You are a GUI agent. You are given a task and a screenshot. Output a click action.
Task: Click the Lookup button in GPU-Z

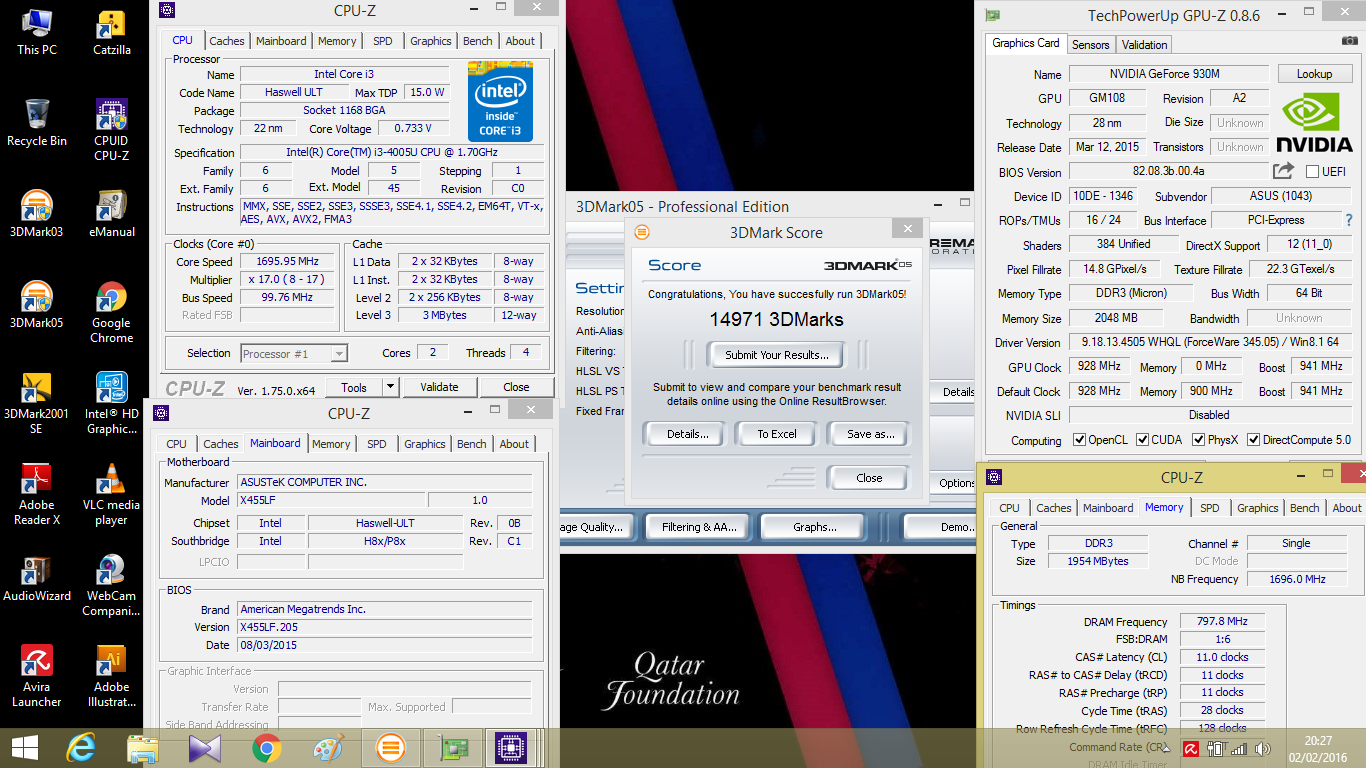[x=1314, y=74]
